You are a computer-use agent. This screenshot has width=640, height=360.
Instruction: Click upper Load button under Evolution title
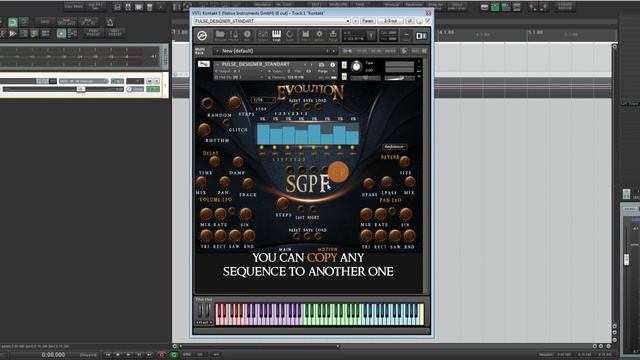point(319,106)
